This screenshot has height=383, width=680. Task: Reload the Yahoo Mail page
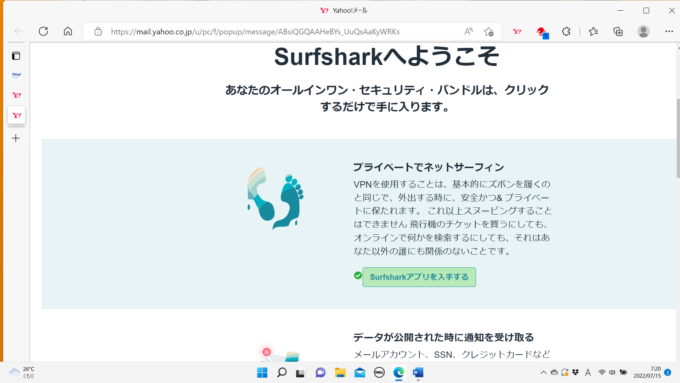[x=43, y=31]
